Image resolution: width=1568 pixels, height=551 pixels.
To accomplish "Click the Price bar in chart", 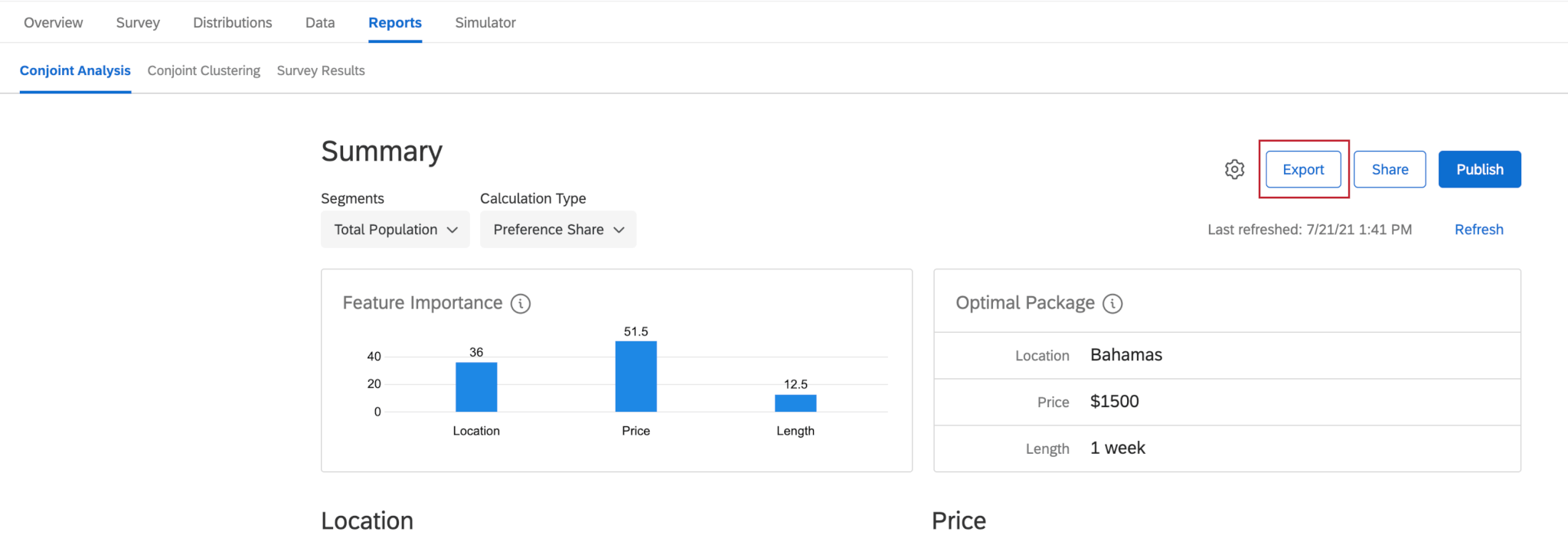I will pyautogui.click(x=635, y=377).
